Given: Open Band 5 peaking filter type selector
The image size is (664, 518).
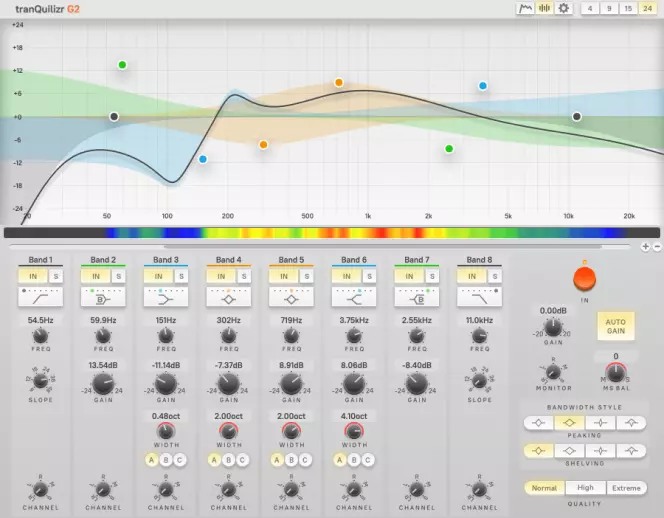Looking at the screenshot, I should 291,296.
